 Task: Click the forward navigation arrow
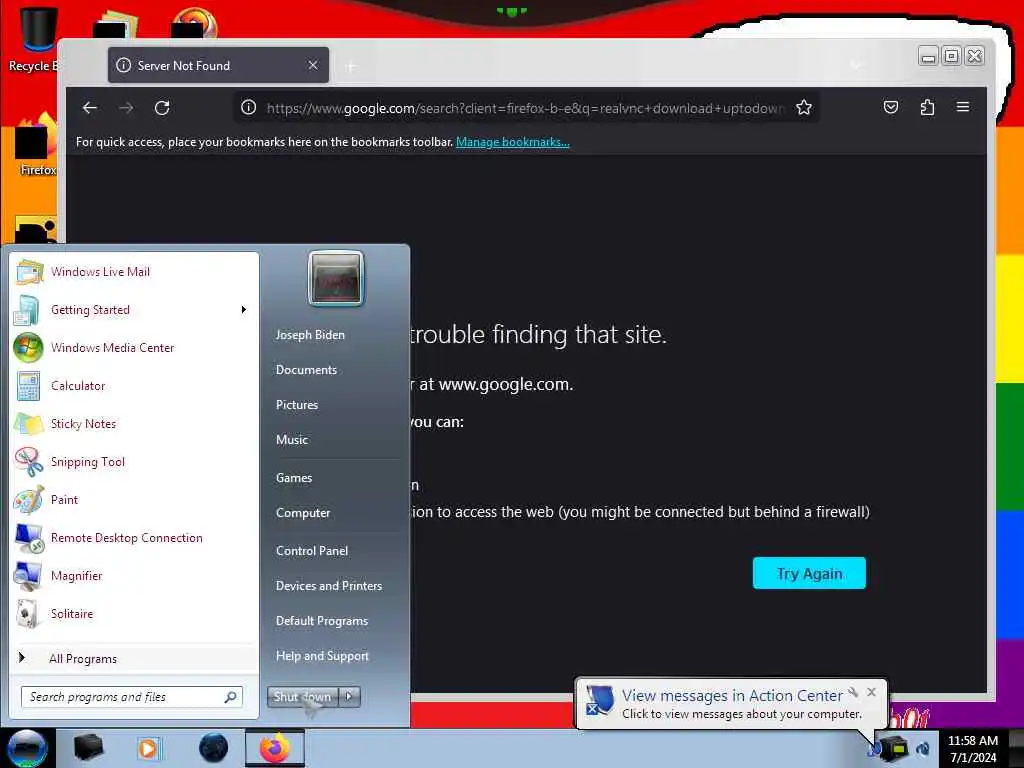[126, 108]
